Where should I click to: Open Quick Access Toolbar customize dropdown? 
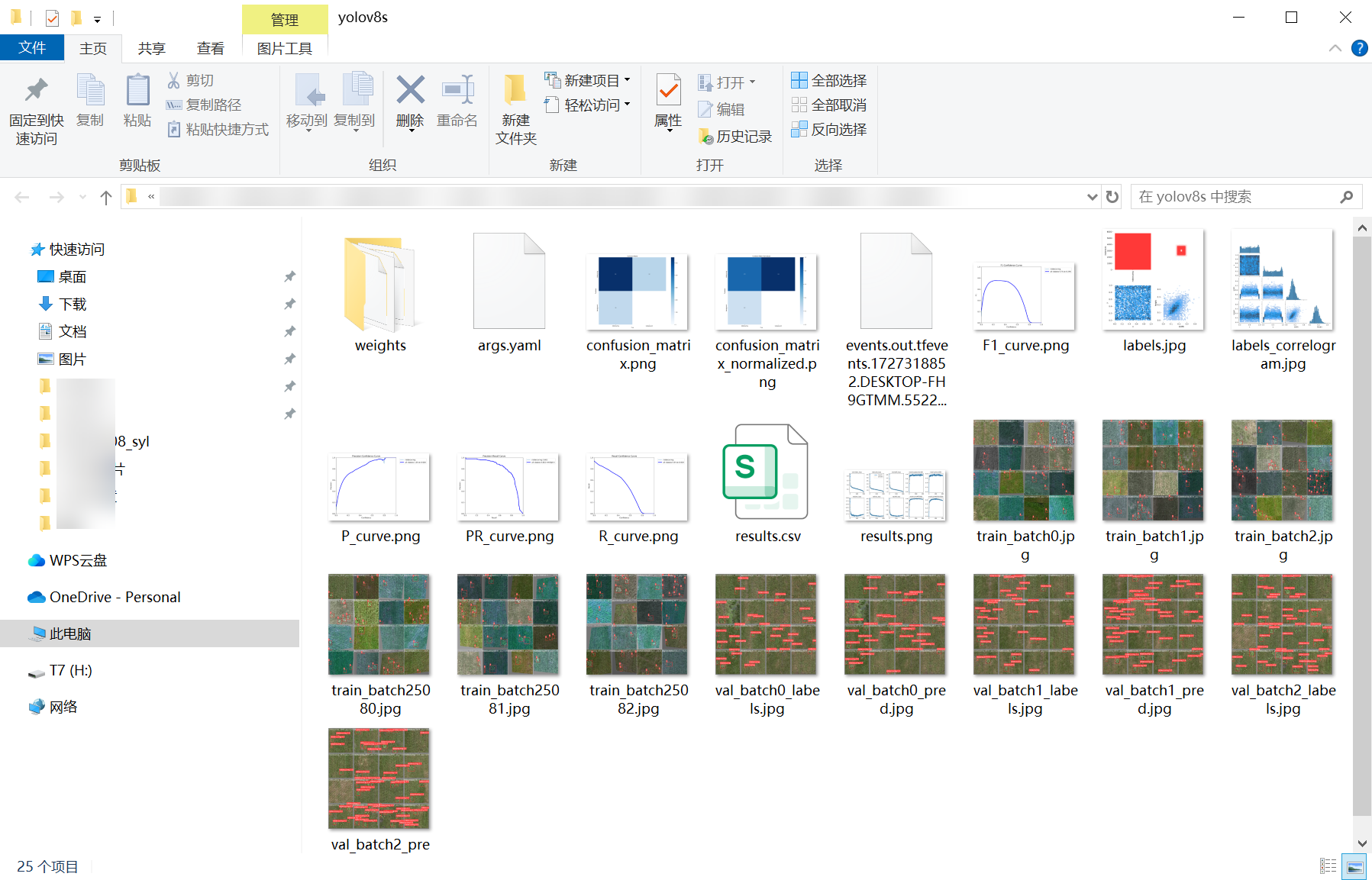(97, 19)
